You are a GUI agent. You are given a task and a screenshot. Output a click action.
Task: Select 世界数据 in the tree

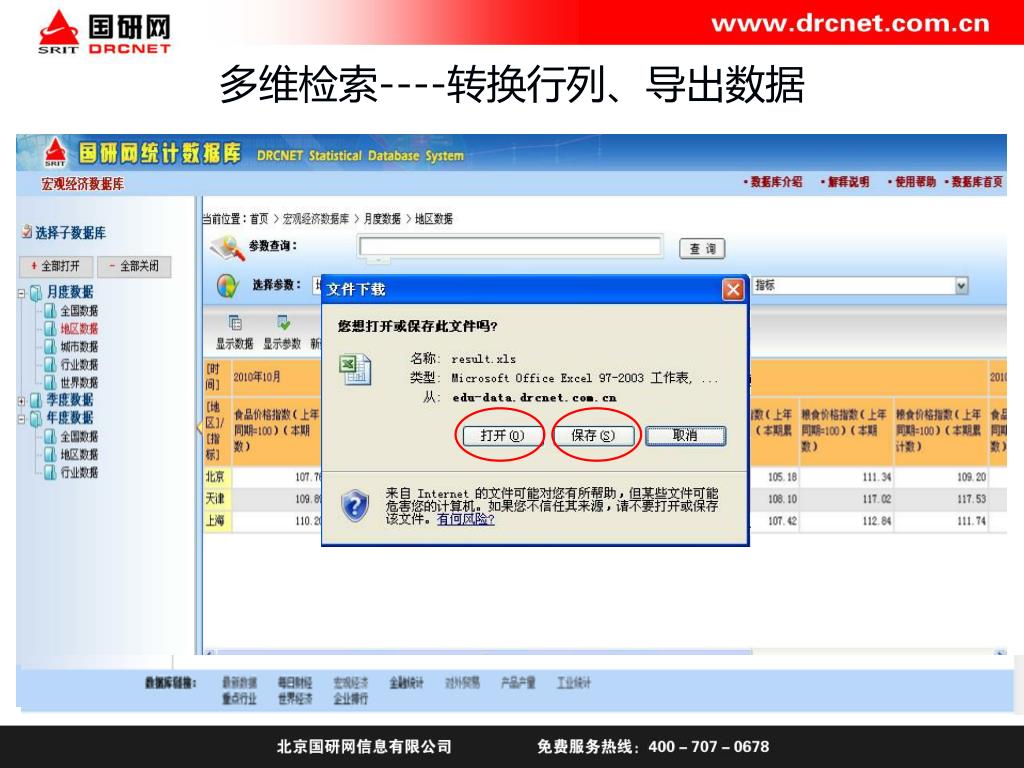click(x=79, y=382)
